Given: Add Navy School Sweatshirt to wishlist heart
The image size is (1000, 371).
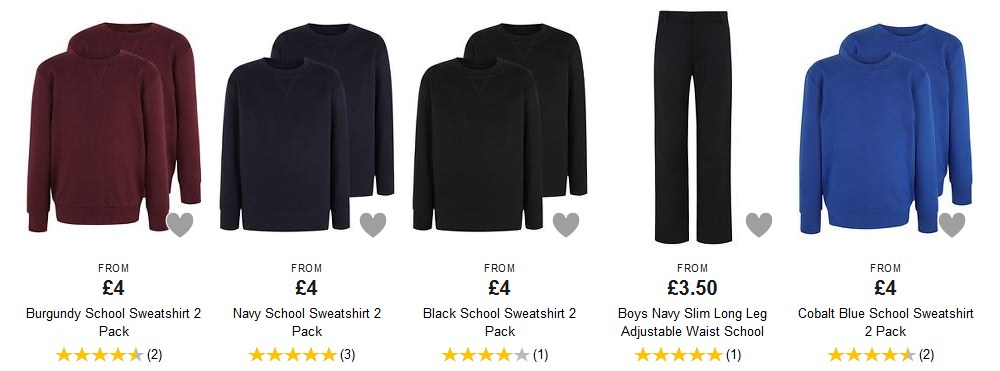Looking at the screenshot, I should [x=373, y=224].
